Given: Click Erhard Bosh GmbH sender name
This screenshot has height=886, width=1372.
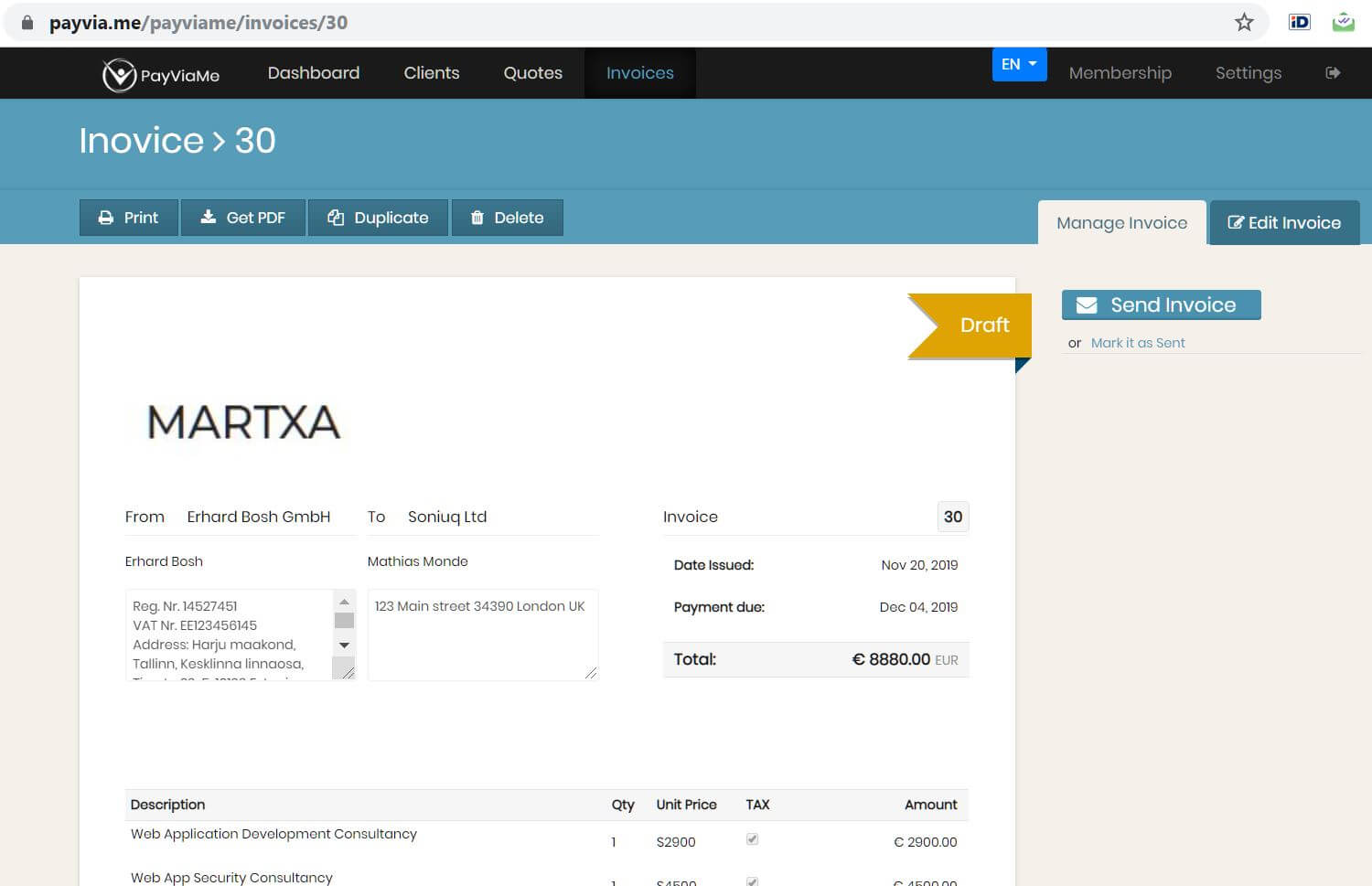Looking at the screenshot, I should tap(259, 517).
